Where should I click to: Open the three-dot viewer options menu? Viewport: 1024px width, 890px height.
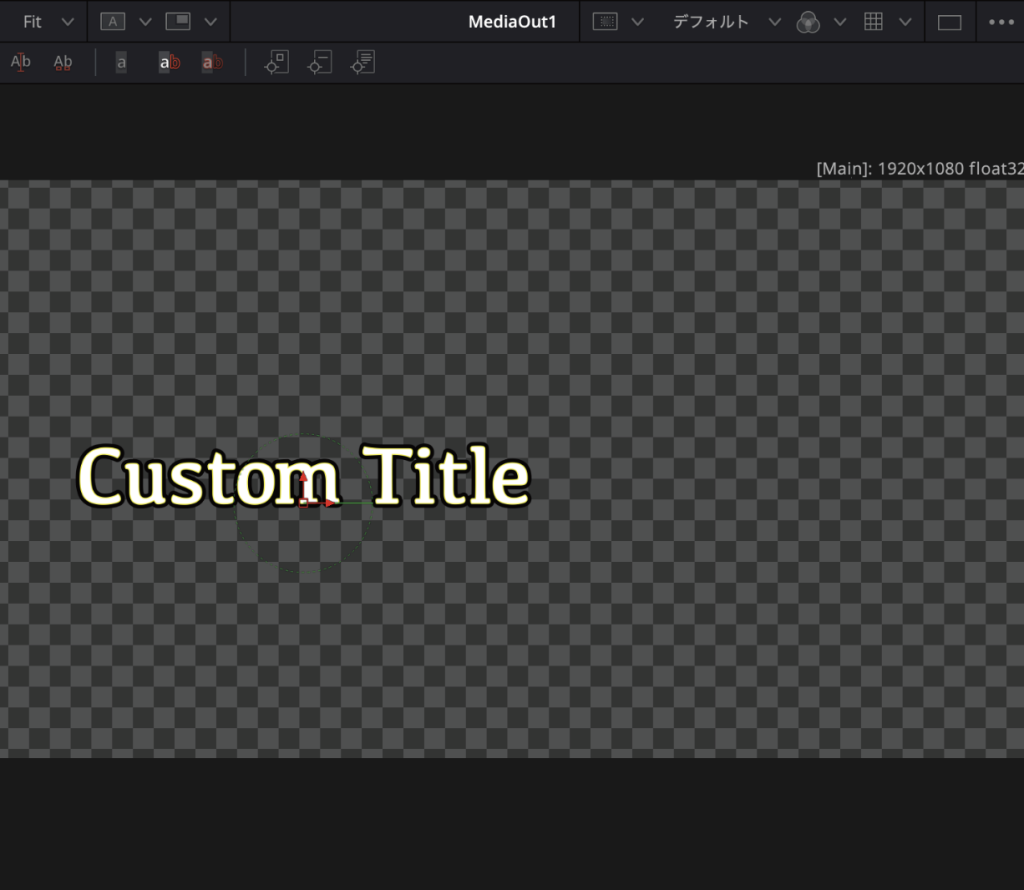click(1000, 22)
